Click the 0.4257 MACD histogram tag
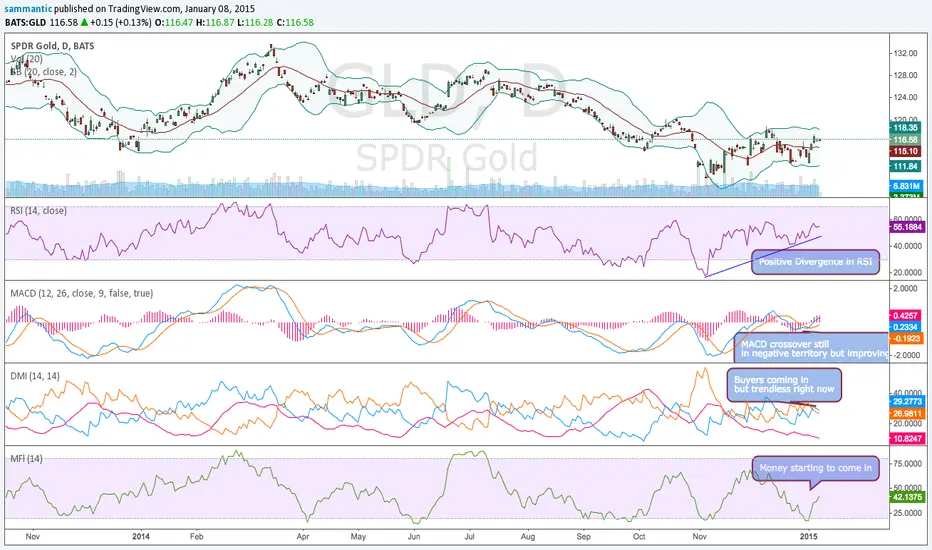Viewport: 932px width, 550px height. 906,316
